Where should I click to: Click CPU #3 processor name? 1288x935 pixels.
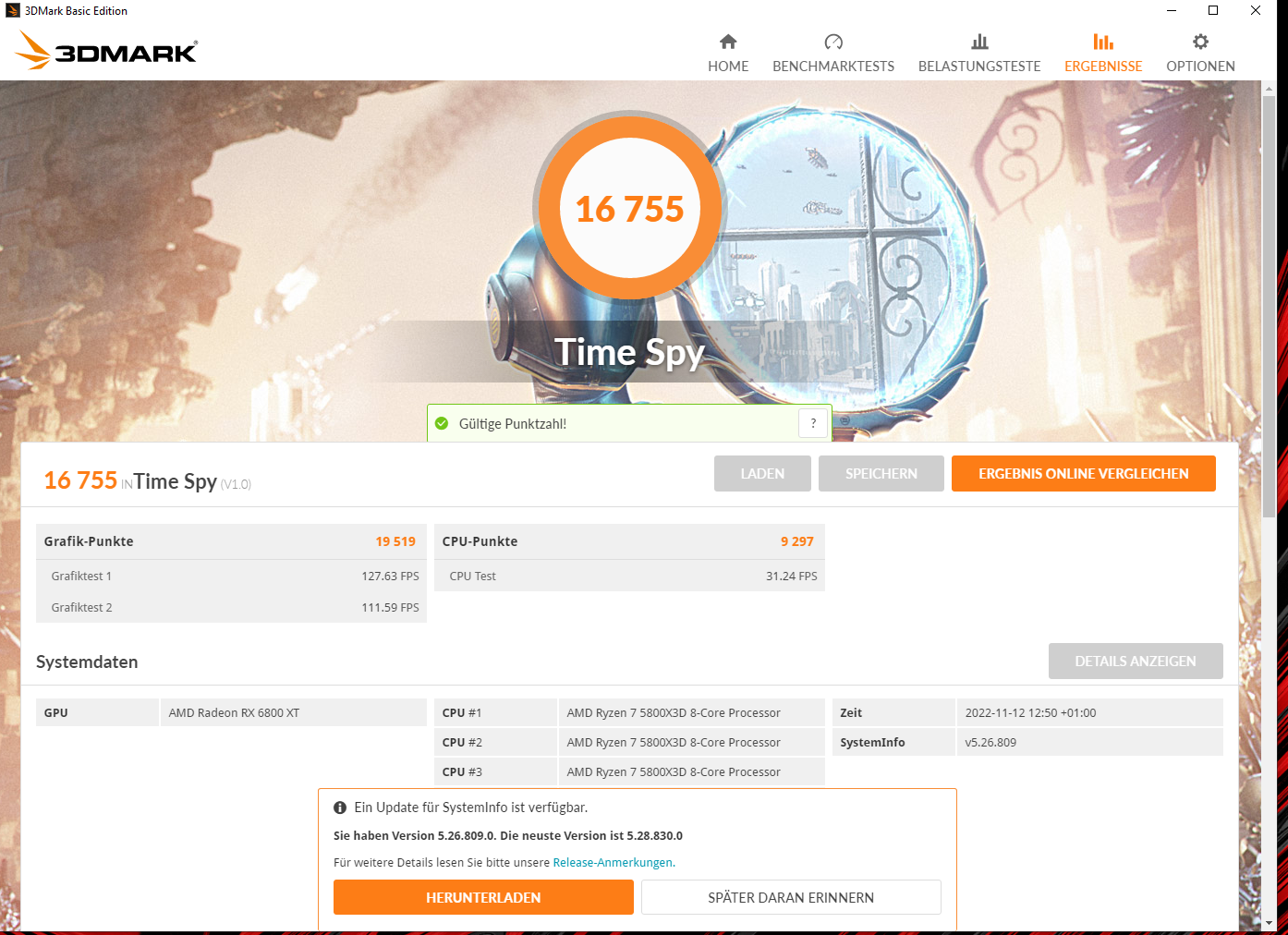pyautogui.click(x=674, y=771)
